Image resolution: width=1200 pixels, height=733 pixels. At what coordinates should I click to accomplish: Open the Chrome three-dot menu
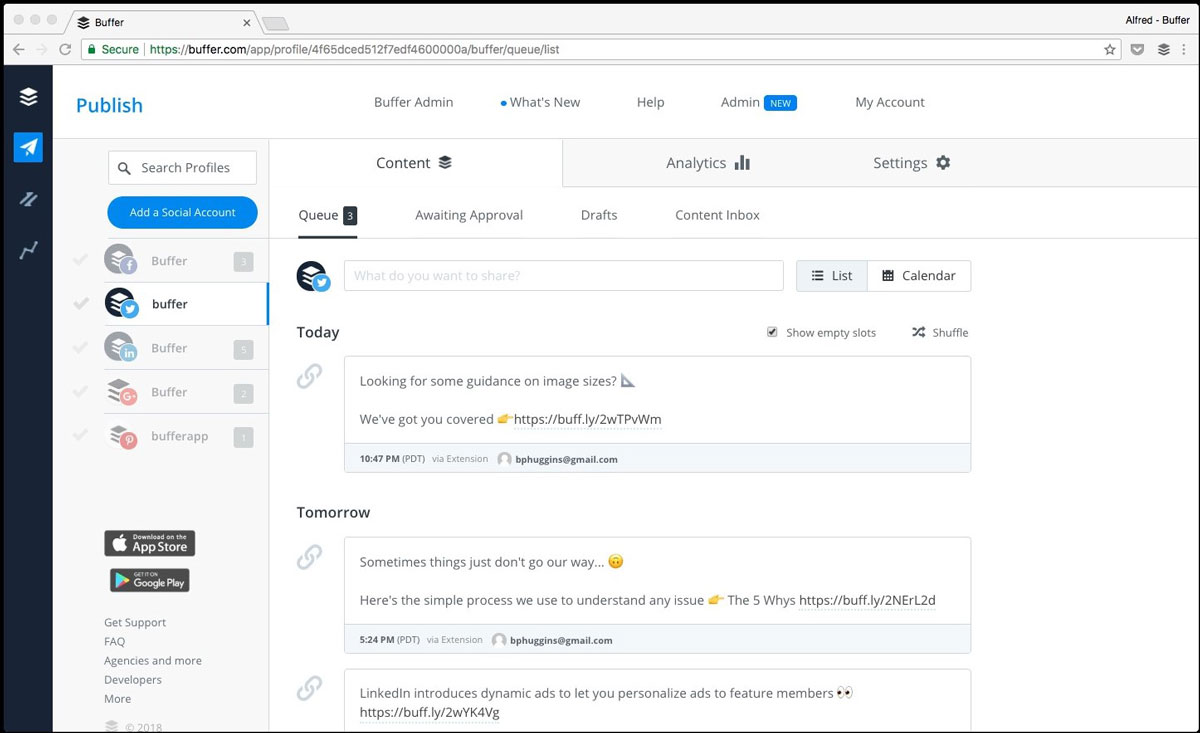tap(1186, 49)
